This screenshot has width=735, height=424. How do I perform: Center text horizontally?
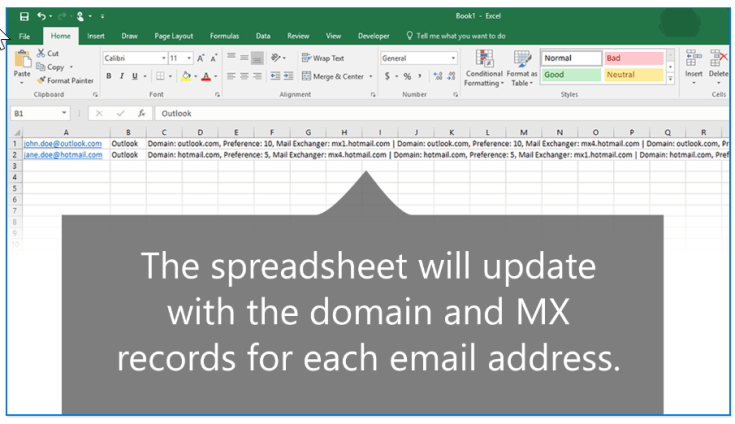click(244, 76)
